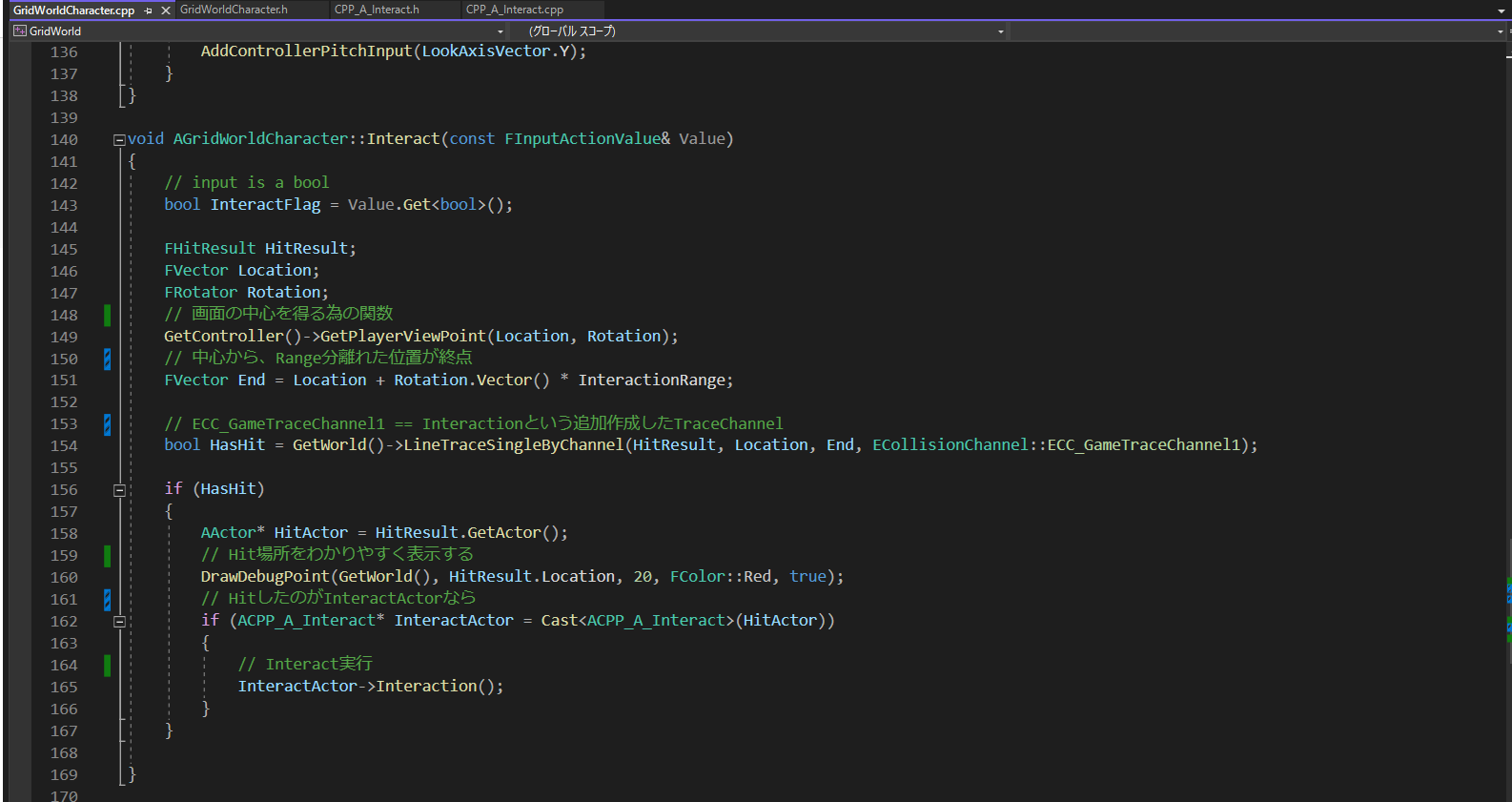Click line number 154 in the margin
Image resolution: width=1512 pixels, height=802 pixels.
(x=64, y=446)
